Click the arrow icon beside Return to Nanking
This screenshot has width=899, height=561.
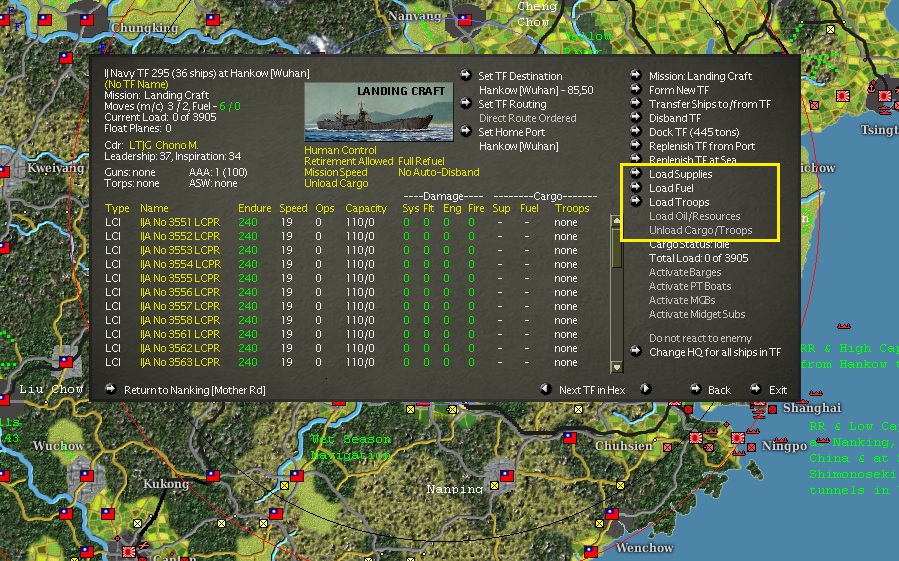click(111, 390)
